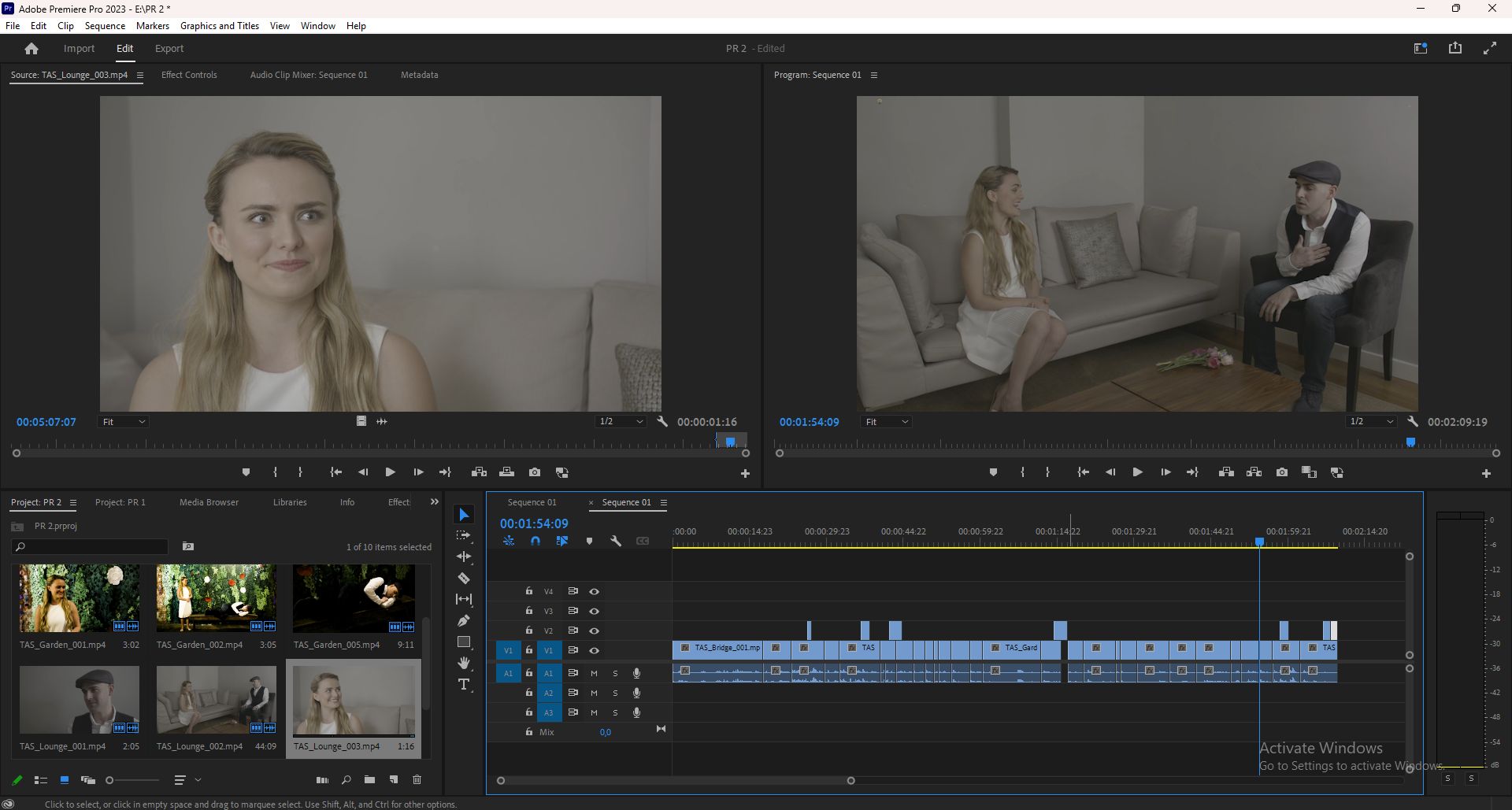Select the Hand tool
1512x810 pixels.
pyautogui.click(x=464, y=663)
